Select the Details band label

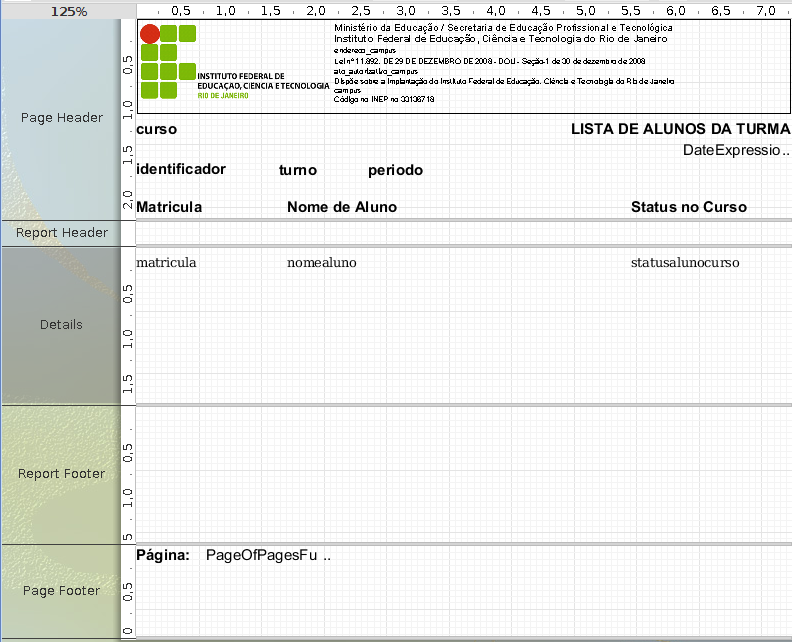click(x=62, y=325)
